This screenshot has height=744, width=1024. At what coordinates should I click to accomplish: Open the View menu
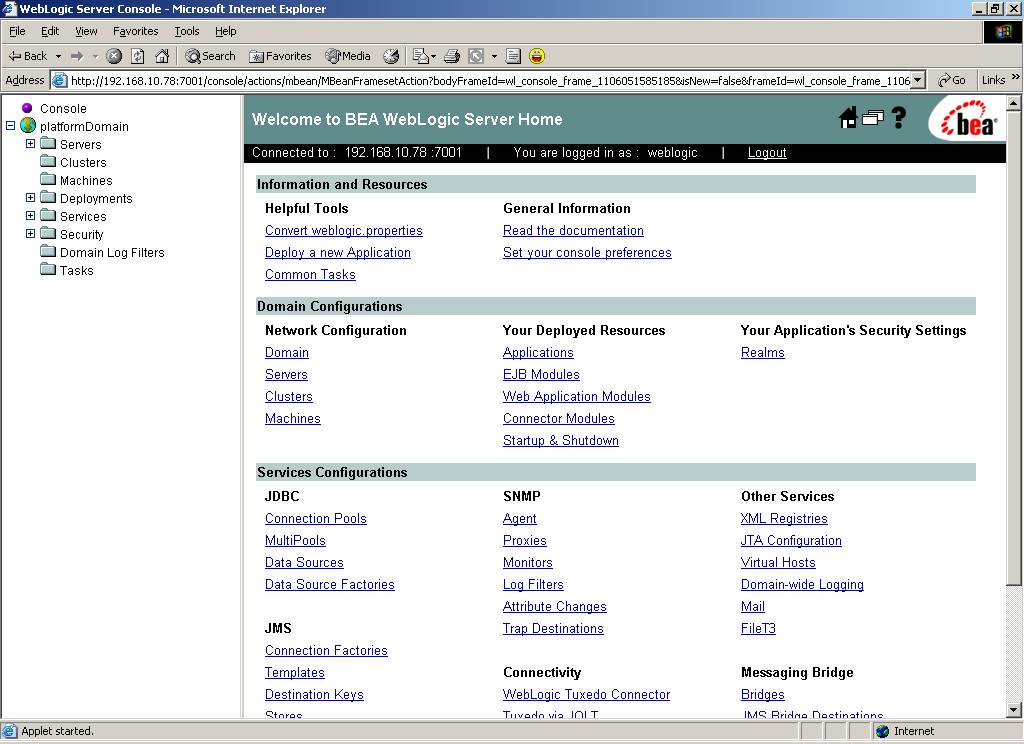[x=86, y=31]
